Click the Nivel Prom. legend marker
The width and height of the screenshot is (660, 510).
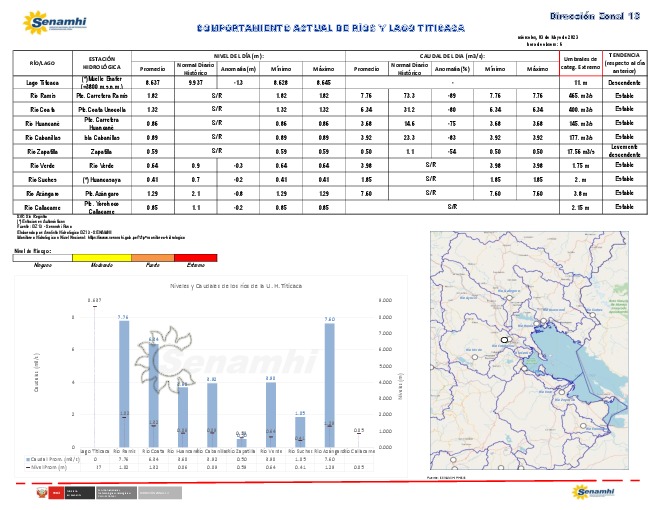click(x=32, y=466)
